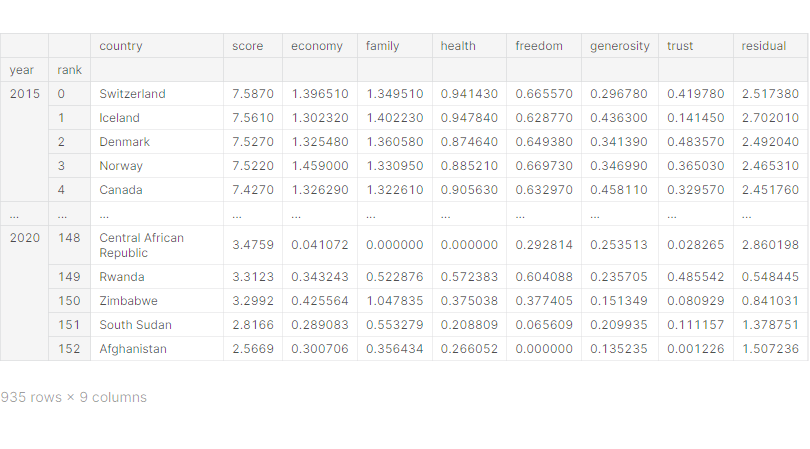Click Afghanistan's trust value 0.001226
This screenshot has height=449, width=810.
tap(695, 349)
